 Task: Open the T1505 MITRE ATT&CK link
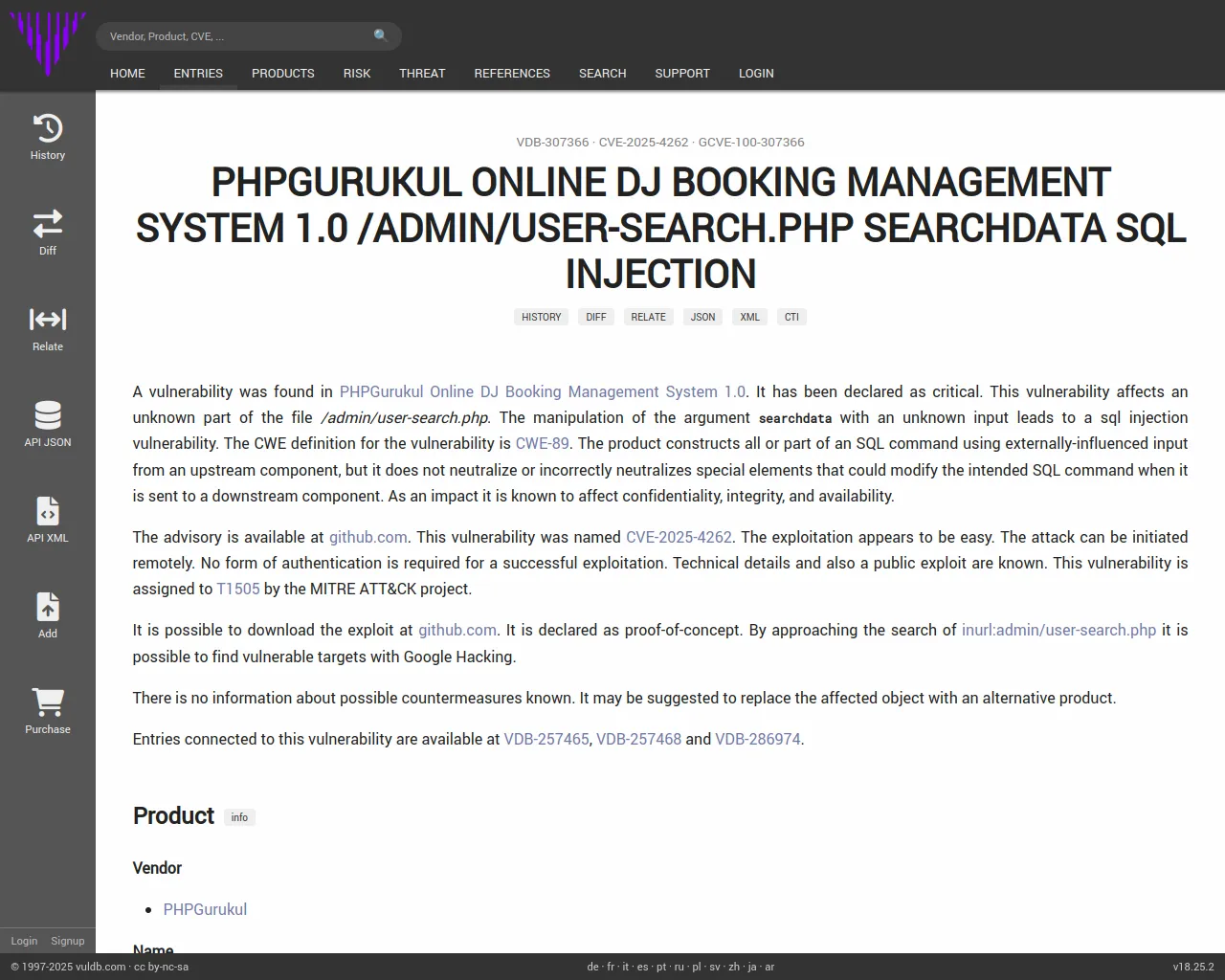tap(238, 589)
